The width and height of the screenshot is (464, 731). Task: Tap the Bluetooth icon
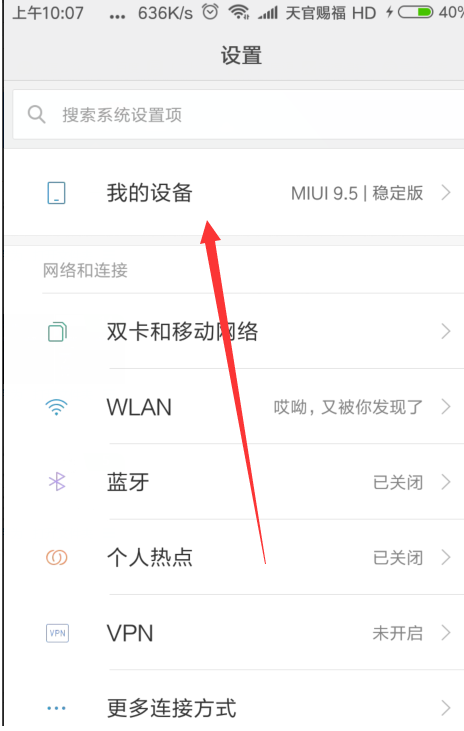[x=57, y=482]
